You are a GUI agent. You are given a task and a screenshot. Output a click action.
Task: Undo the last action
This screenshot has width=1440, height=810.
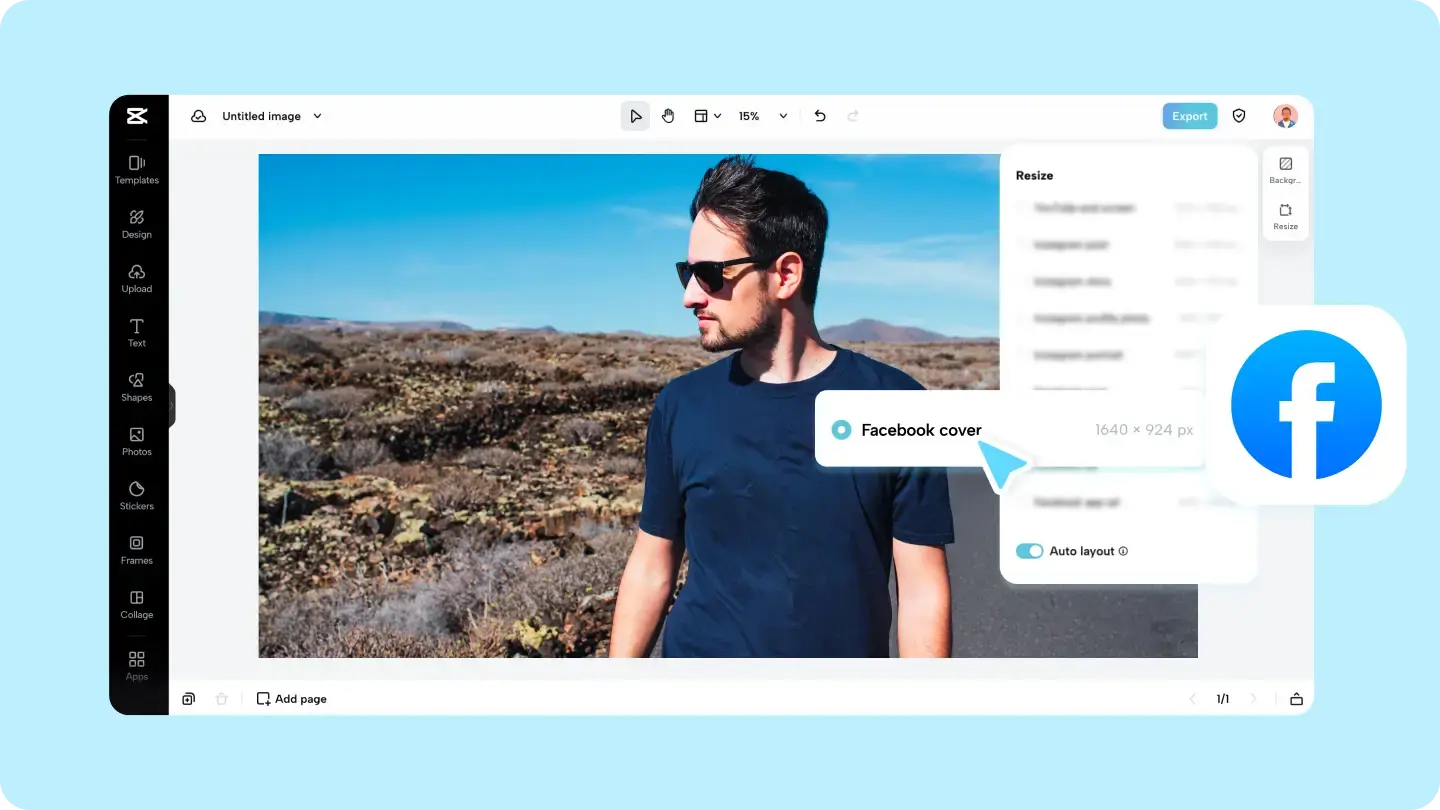point(820,116)
